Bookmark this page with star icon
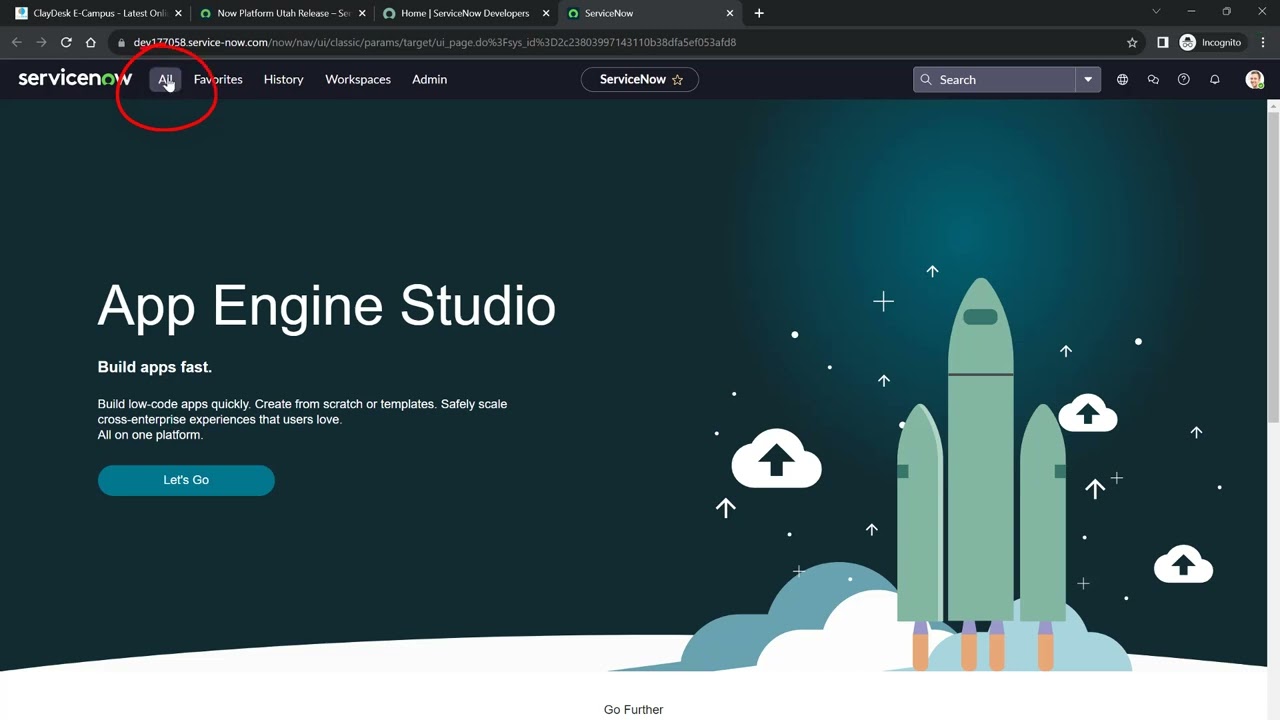Viewport: 1280px width, 720px height. tap(1132, 42)
